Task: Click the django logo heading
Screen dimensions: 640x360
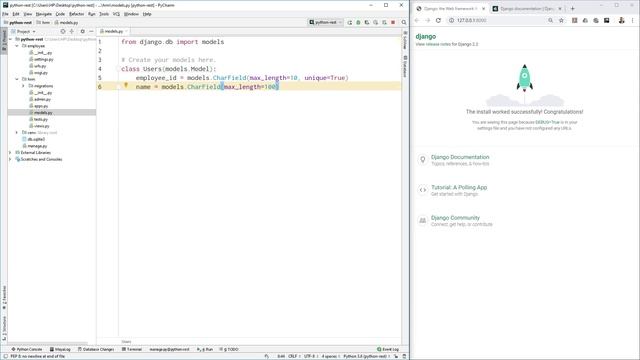Action: point(426,36)
